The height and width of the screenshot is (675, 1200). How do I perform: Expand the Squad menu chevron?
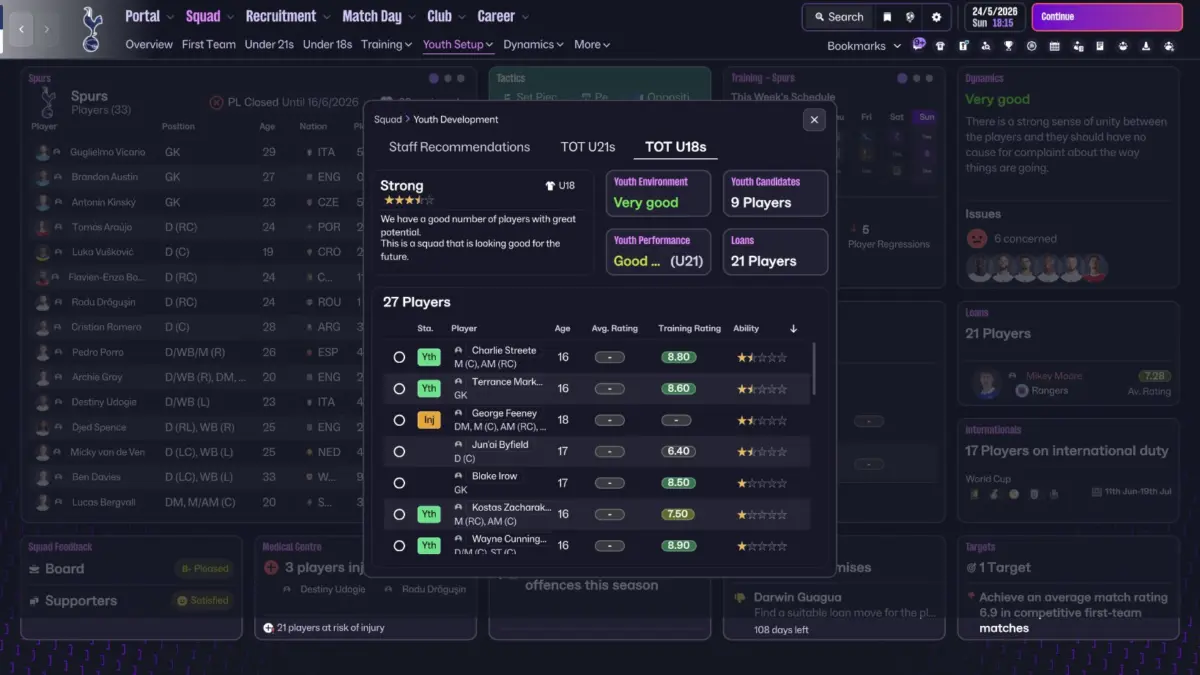[231, 17]
